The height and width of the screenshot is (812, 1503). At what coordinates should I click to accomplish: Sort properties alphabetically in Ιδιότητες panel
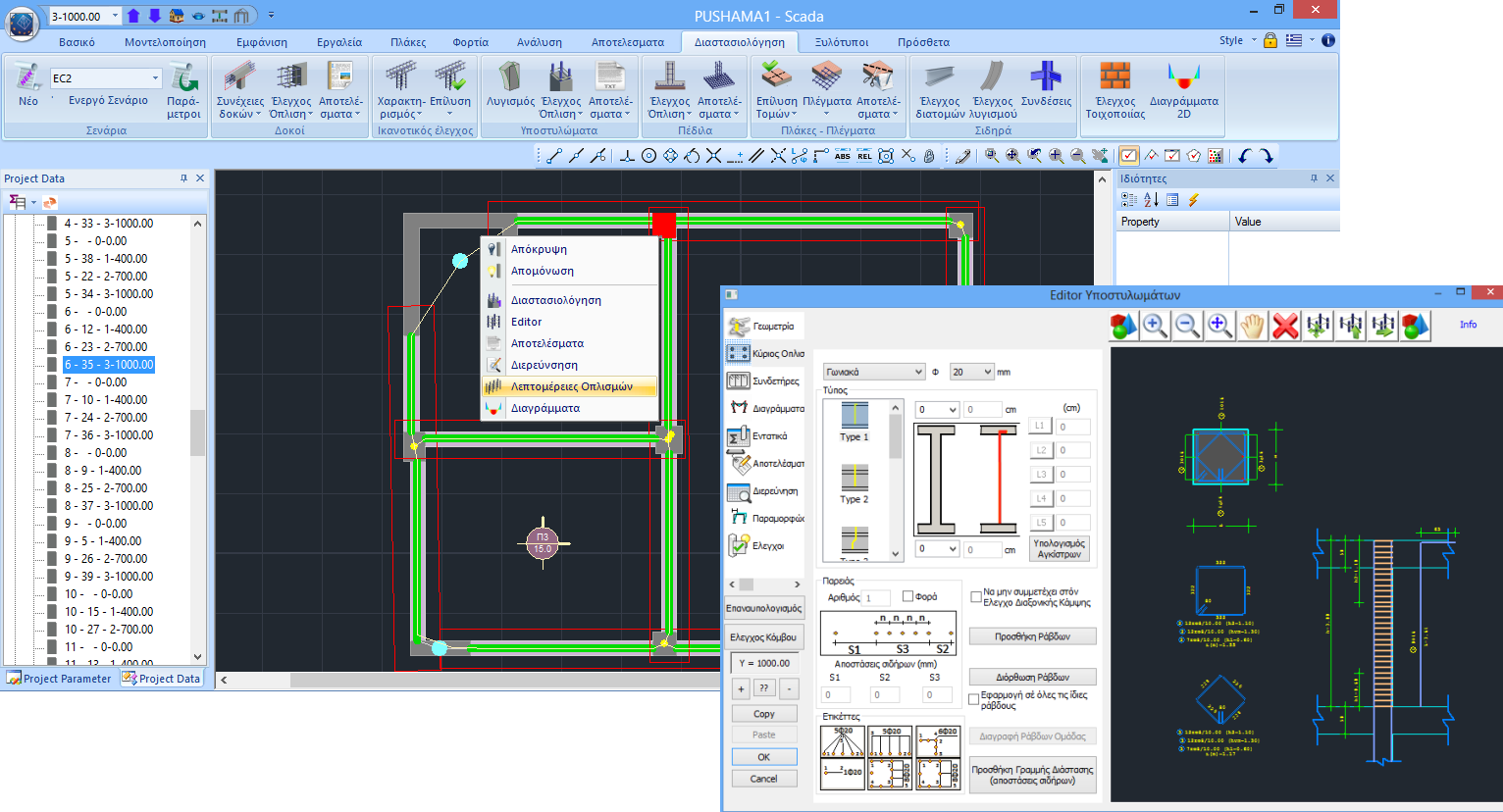click(x=1151, y=199)
